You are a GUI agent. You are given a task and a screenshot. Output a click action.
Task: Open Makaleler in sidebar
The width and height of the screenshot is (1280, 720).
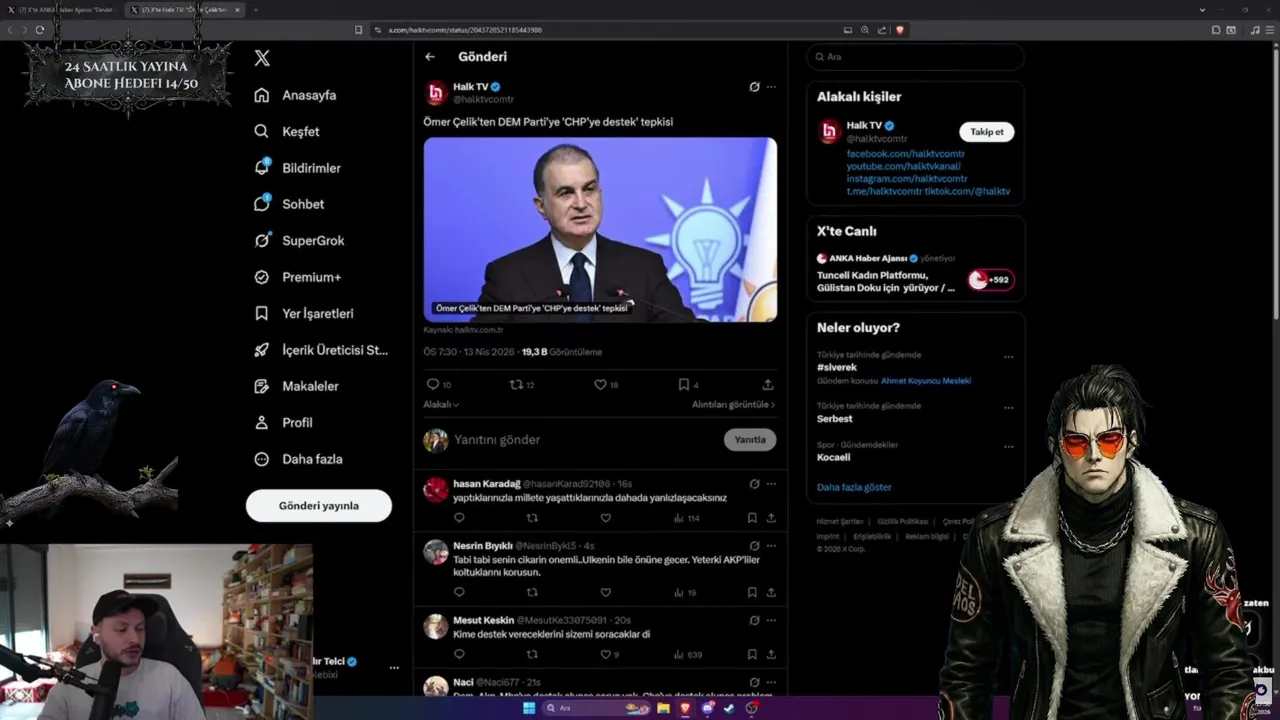[x=296, y=386]
